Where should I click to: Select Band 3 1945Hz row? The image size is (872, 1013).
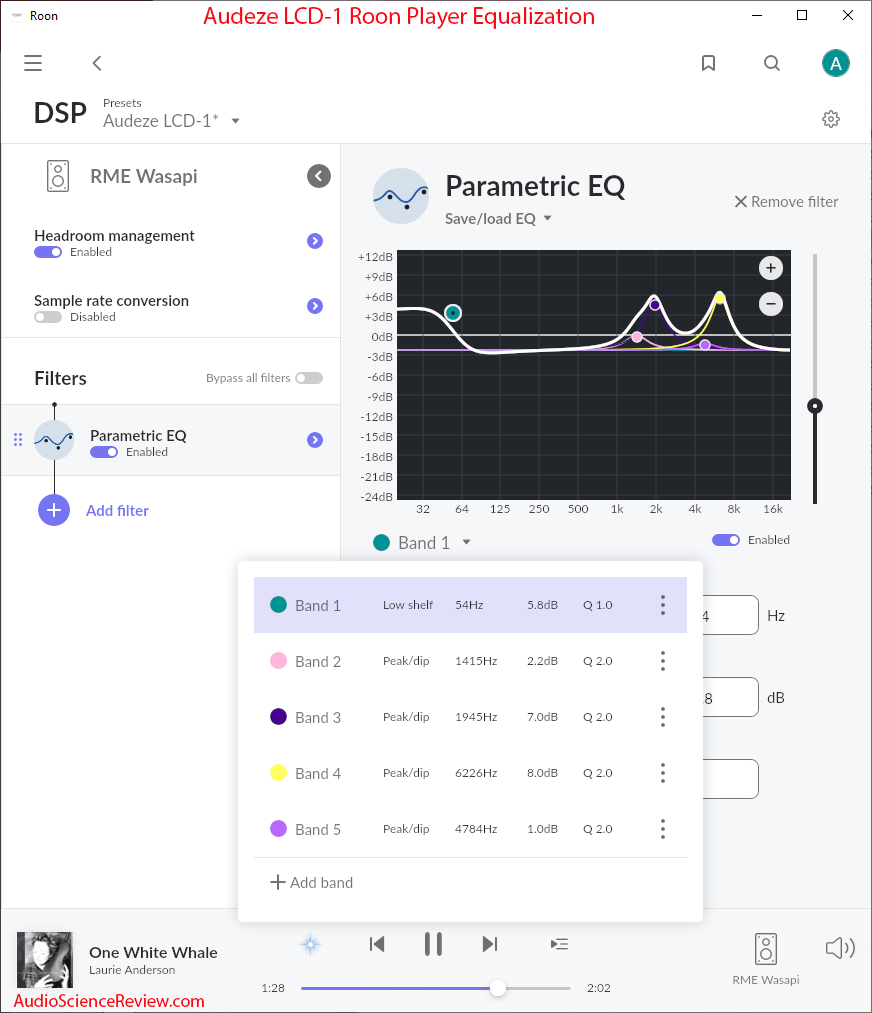click(x=470, y=717)
